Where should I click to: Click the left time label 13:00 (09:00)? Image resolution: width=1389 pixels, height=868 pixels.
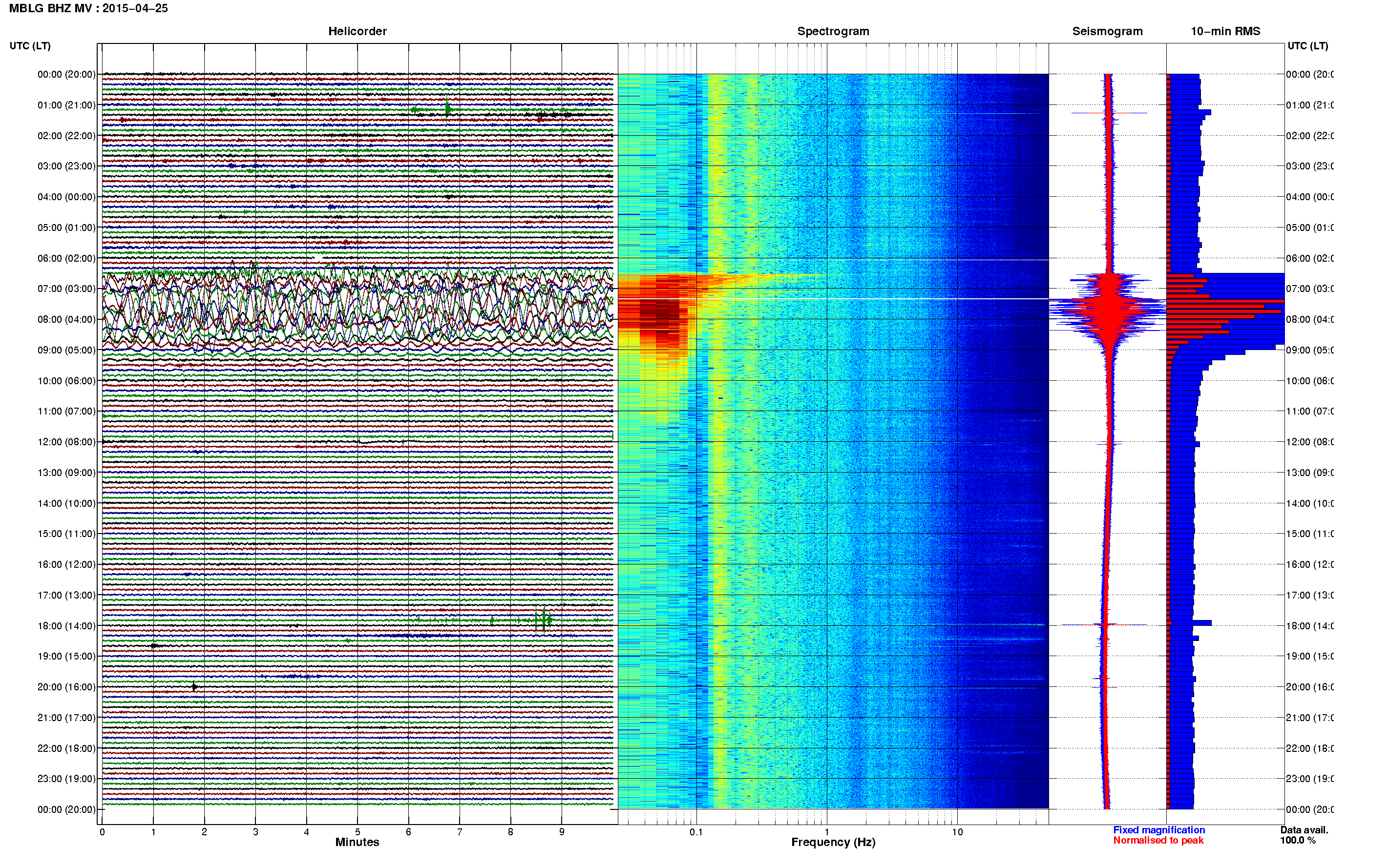[66, 473]
